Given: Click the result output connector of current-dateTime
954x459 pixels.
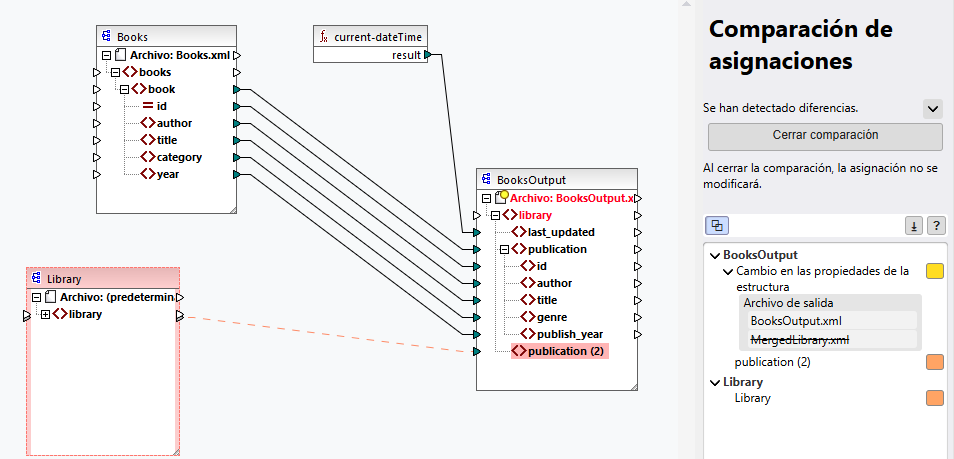Looking at the screenshot, I should tap(428, 55).
